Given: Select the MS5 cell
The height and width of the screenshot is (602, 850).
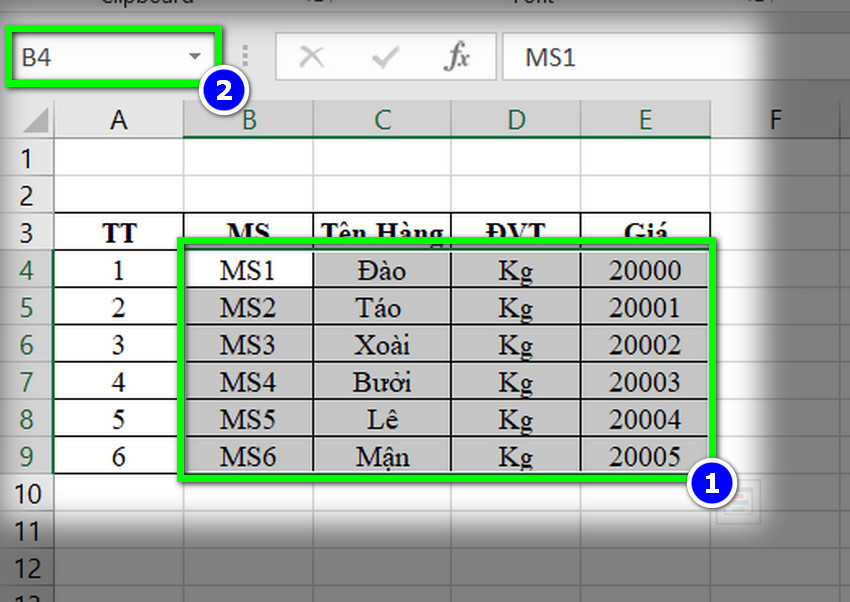Looking at the screenshot, I should click(x=248, y=419).
